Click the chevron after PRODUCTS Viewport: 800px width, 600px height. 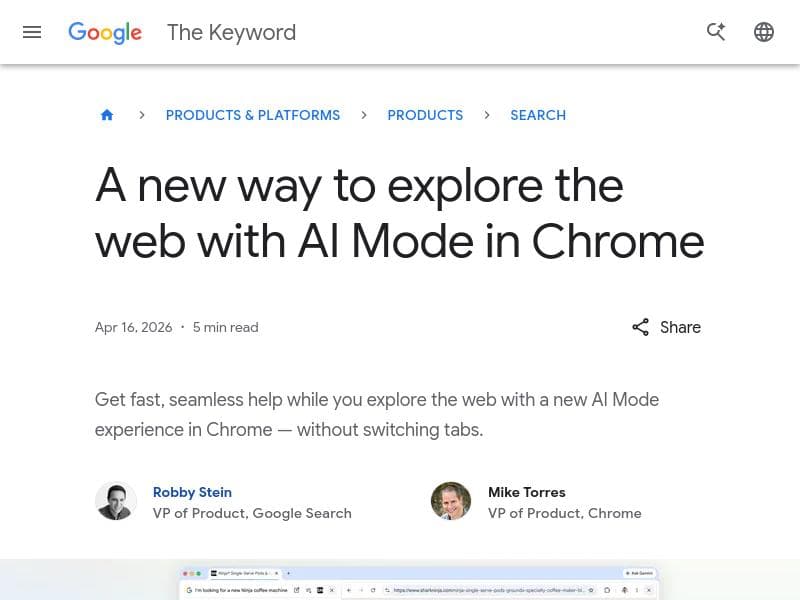coord(487,115)
